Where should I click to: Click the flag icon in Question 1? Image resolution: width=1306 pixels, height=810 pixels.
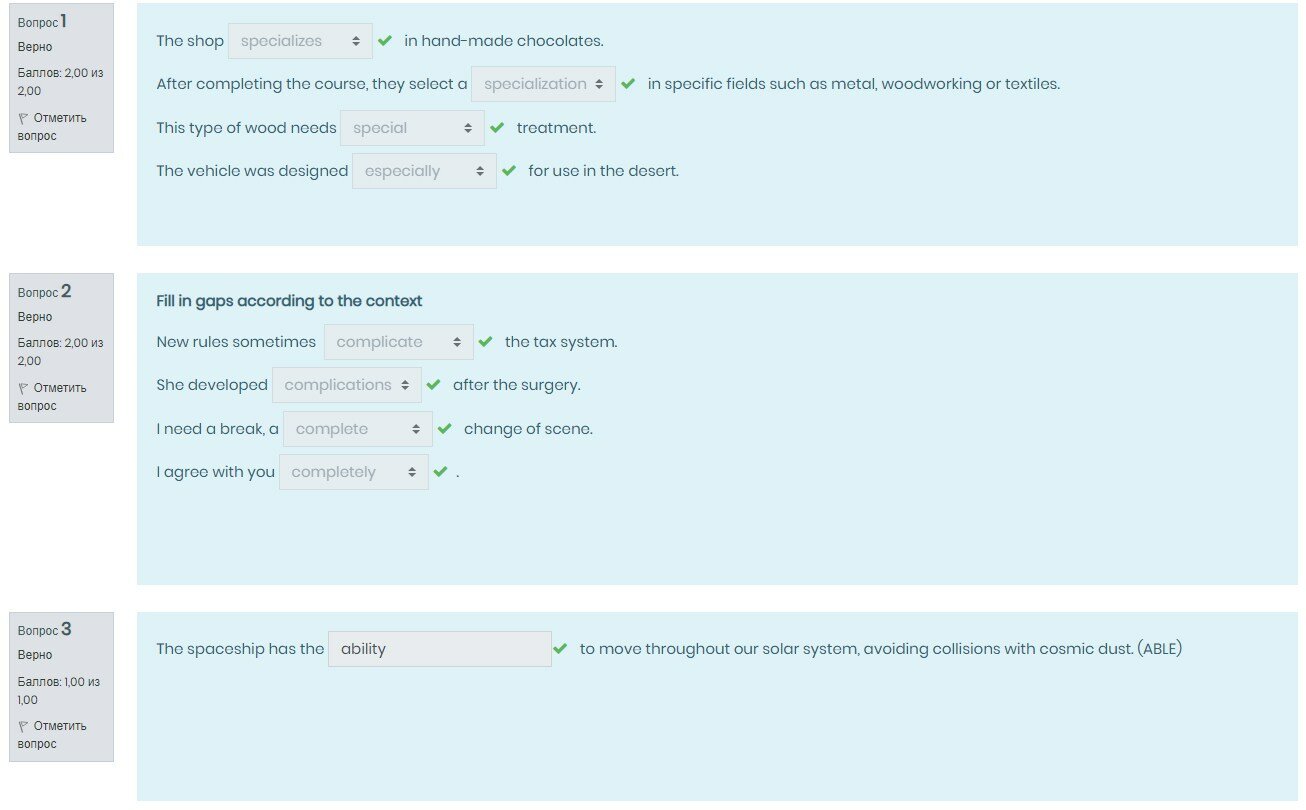point(23,118)
